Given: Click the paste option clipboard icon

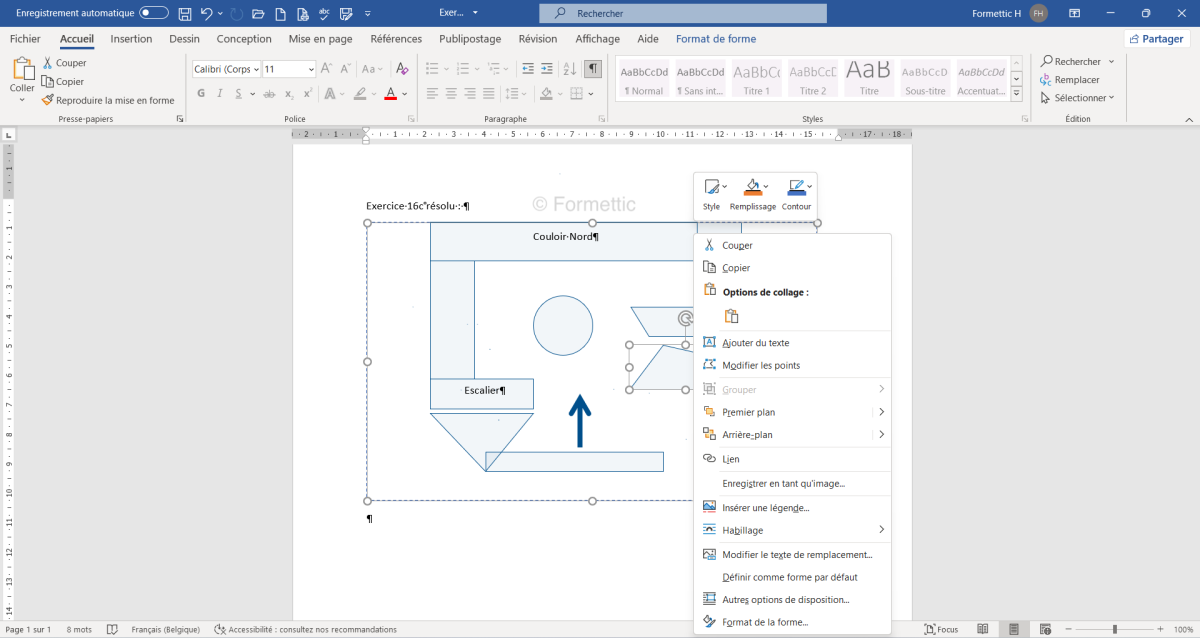Looking at the screenshot, I should (x=731, y=316).
